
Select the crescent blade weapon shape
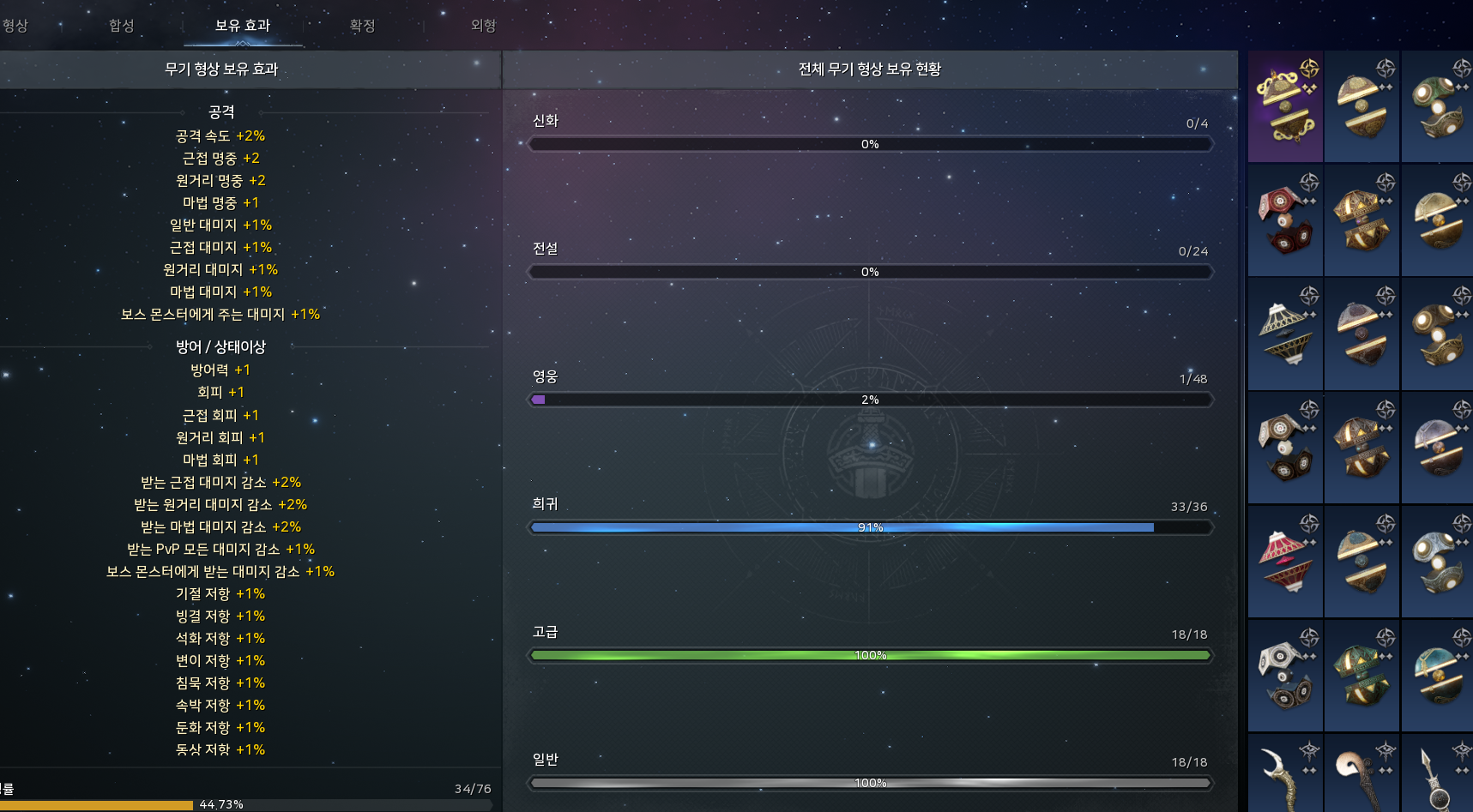point(1285,773)
